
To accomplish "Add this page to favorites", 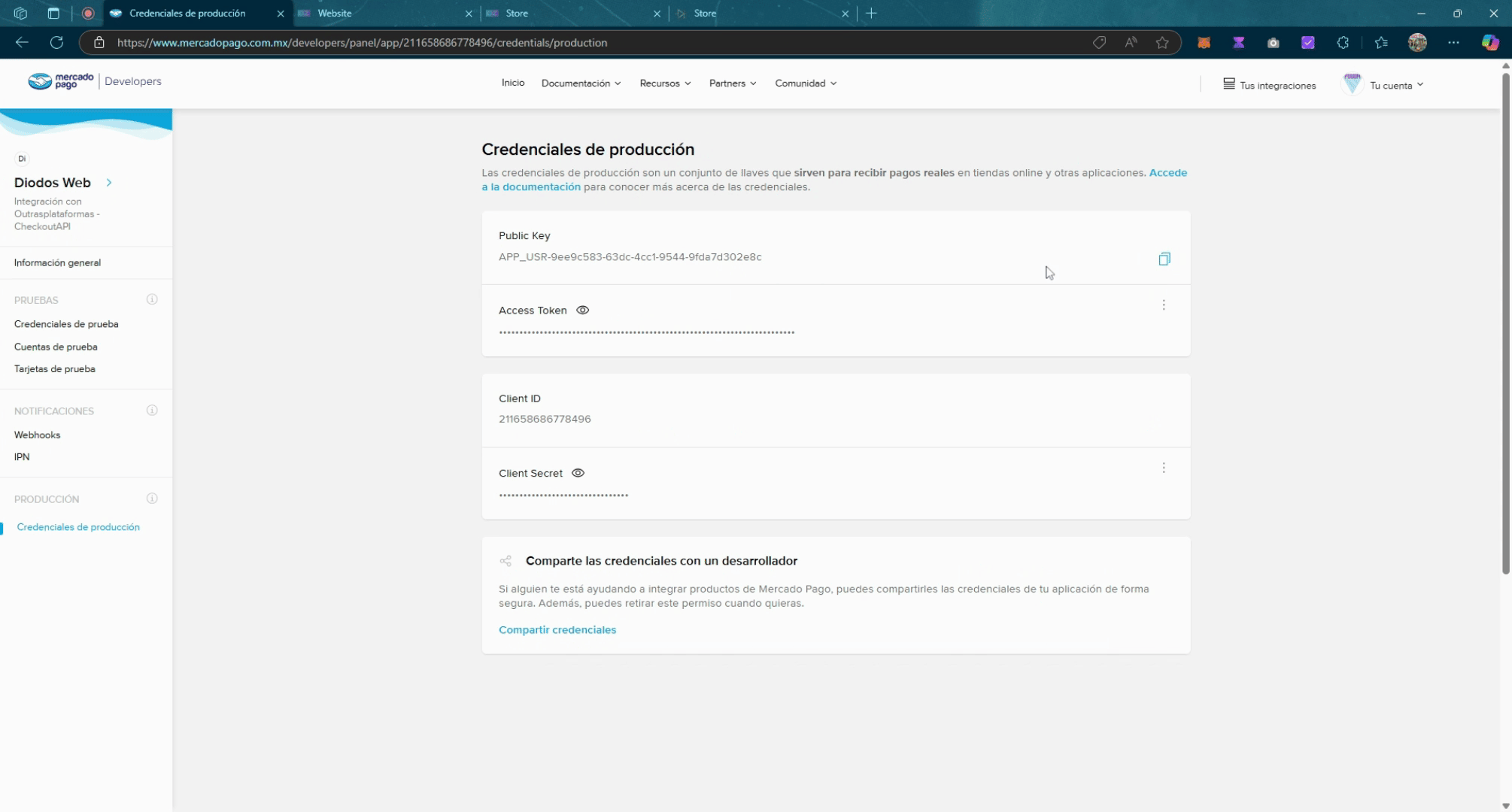I will point(1162,43).
